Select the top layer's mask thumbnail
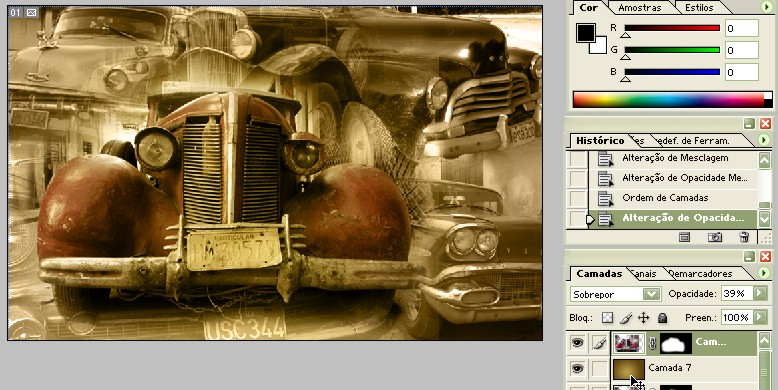Screen dimensions: 778x390 point(676,343)
